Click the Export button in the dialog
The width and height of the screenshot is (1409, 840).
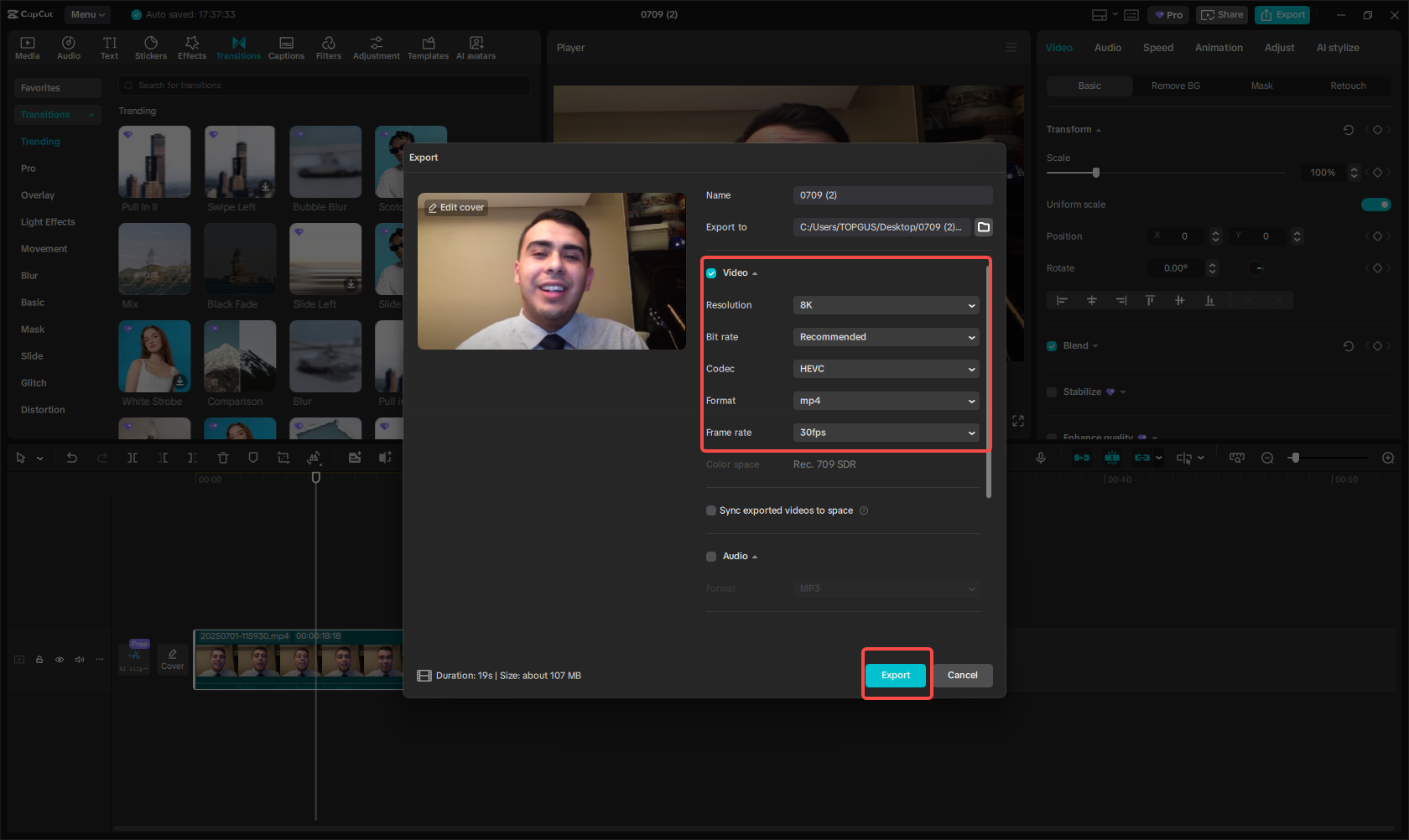pos(896,675)
